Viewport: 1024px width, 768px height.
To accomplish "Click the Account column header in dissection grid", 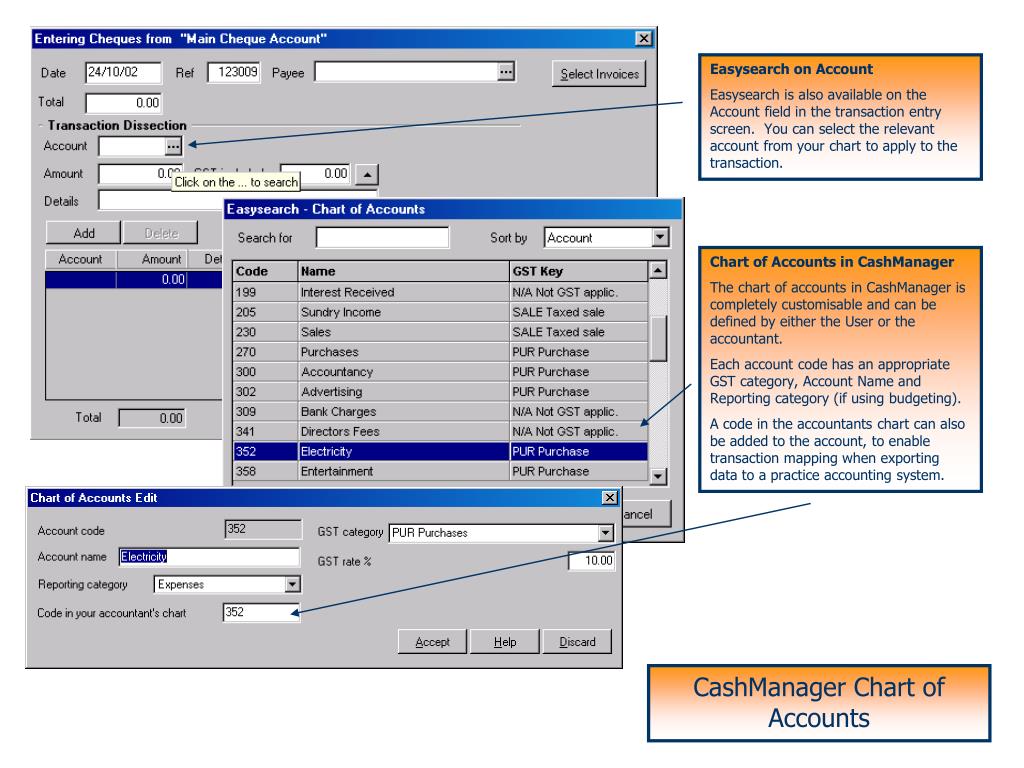I will coord(80,259).
